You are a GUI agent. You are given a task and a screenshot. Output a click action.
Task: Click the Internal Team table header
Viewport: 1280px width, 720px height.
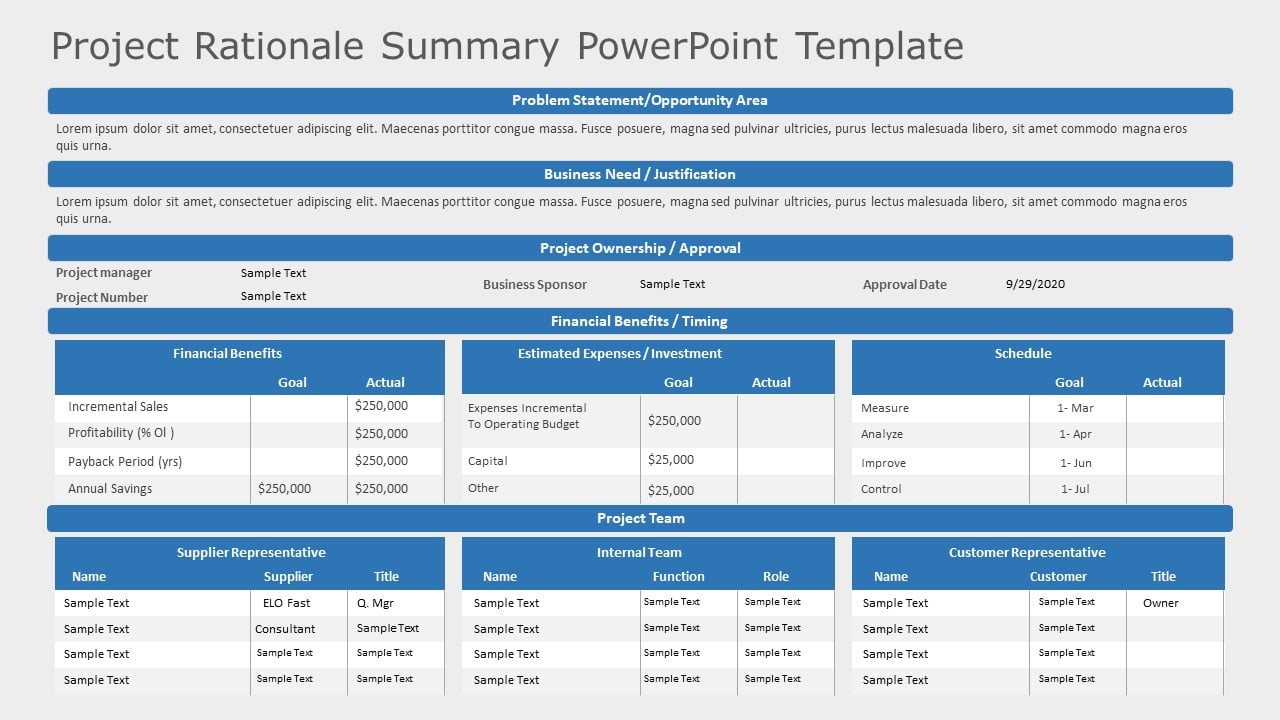(639, 552)
